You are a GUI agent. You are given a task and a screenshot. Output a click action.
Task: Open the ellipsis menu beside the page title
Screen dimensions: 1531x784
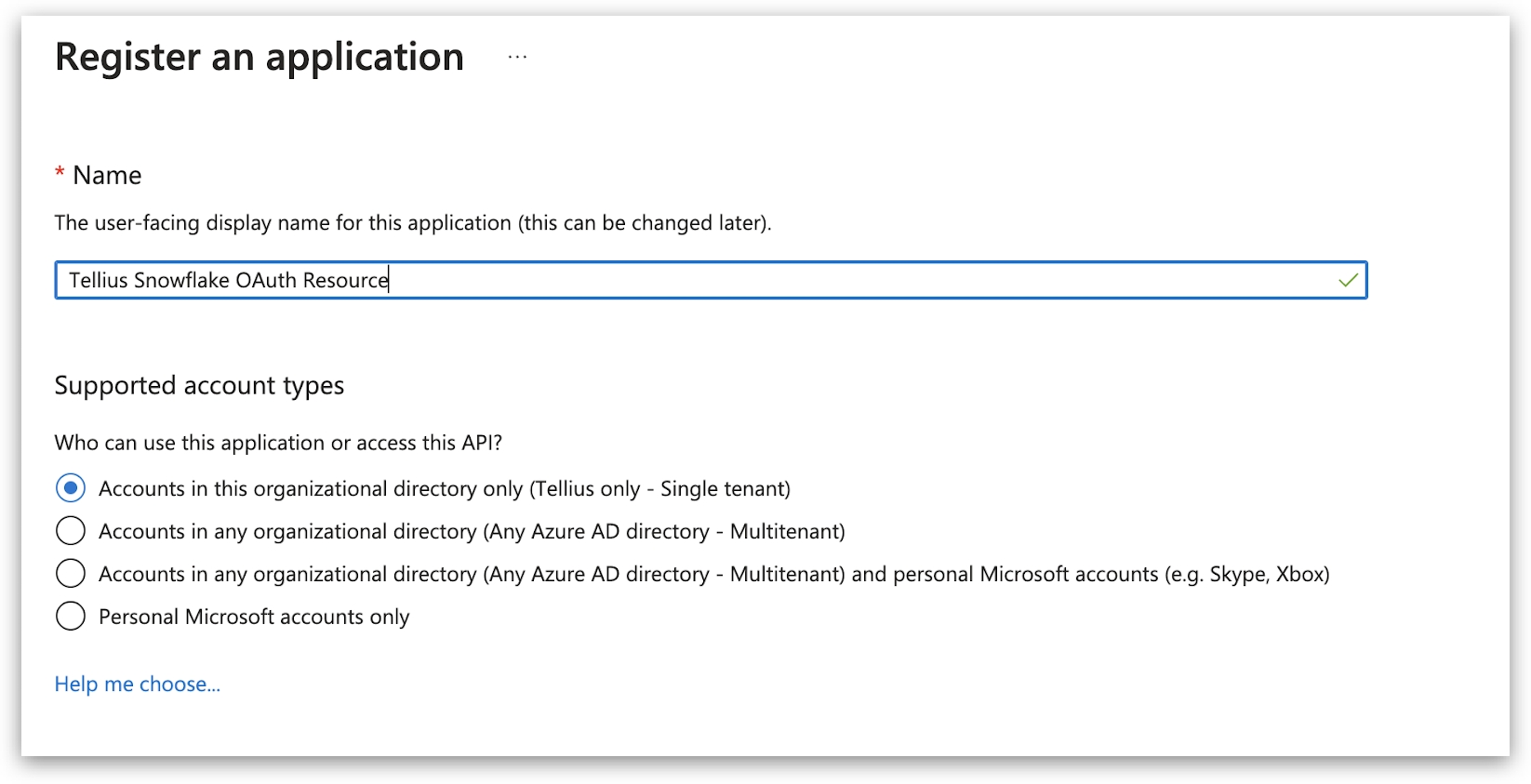517,58
